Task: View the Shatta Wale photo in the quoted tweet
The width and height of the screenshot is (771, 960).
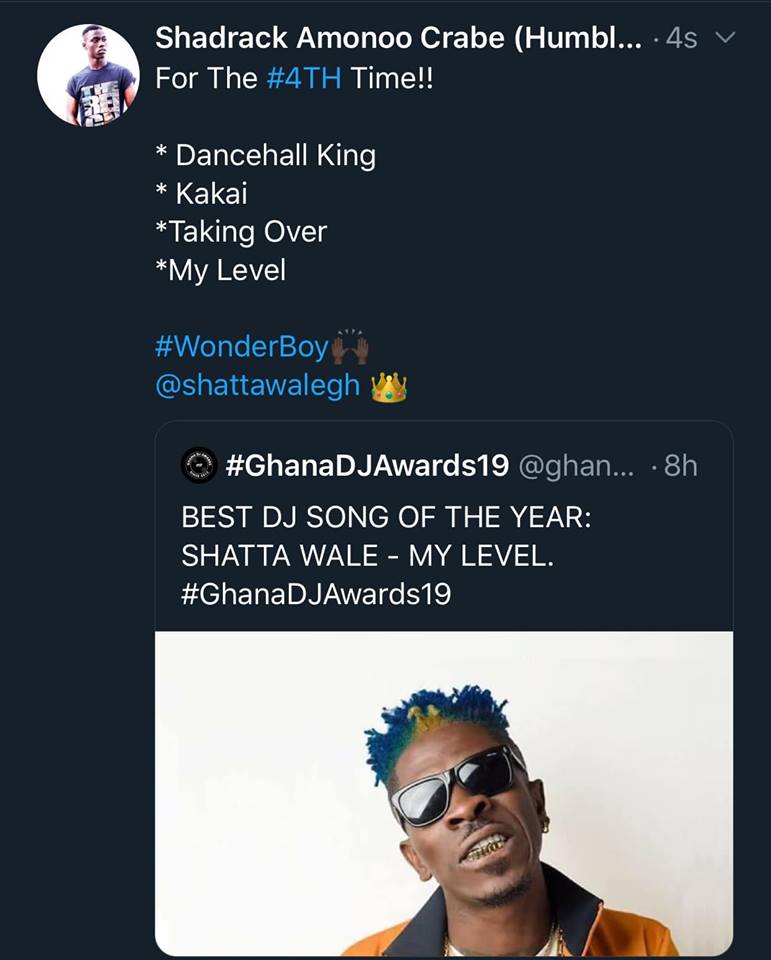Action: [x=444, y=792]
